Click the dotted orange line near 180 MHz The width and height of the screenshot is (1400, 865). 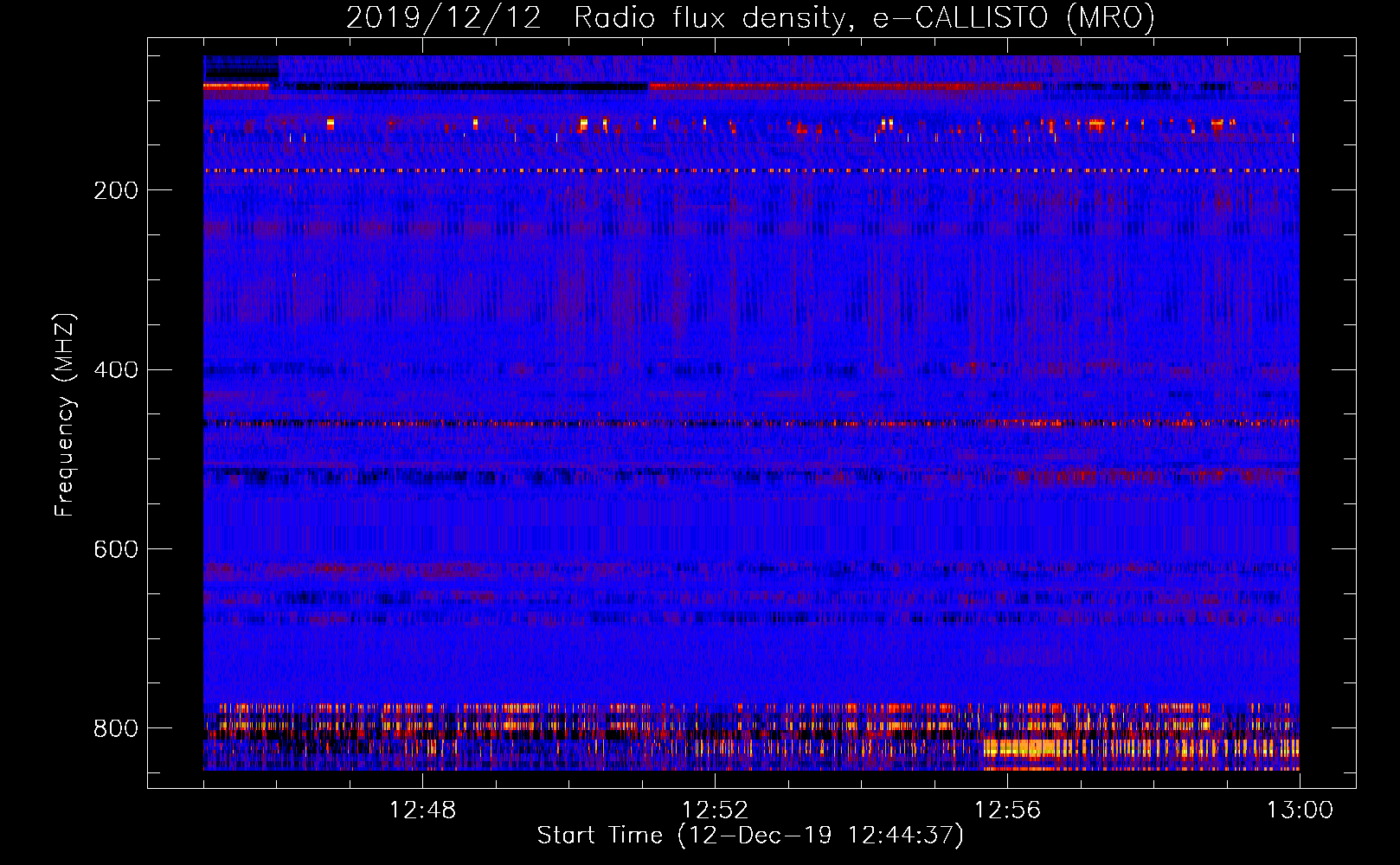751,171
